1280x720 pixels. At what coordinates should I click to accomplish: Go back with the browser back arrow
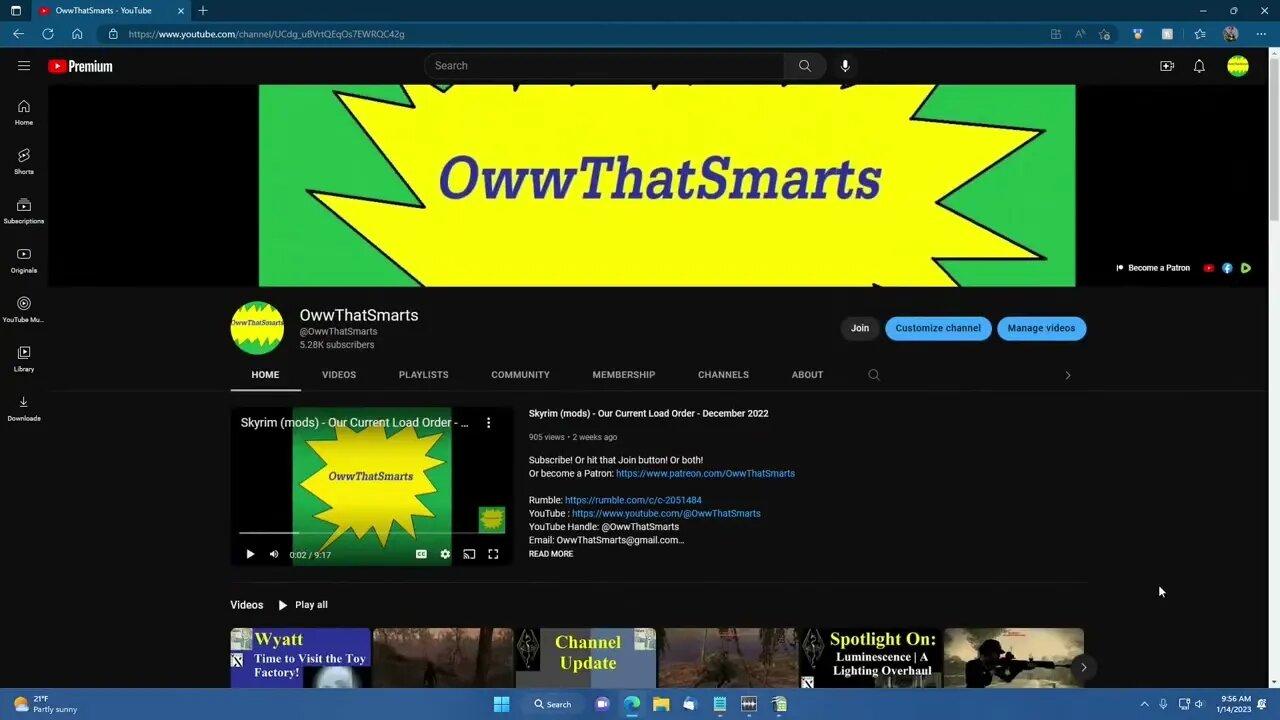tap(18, 34)
